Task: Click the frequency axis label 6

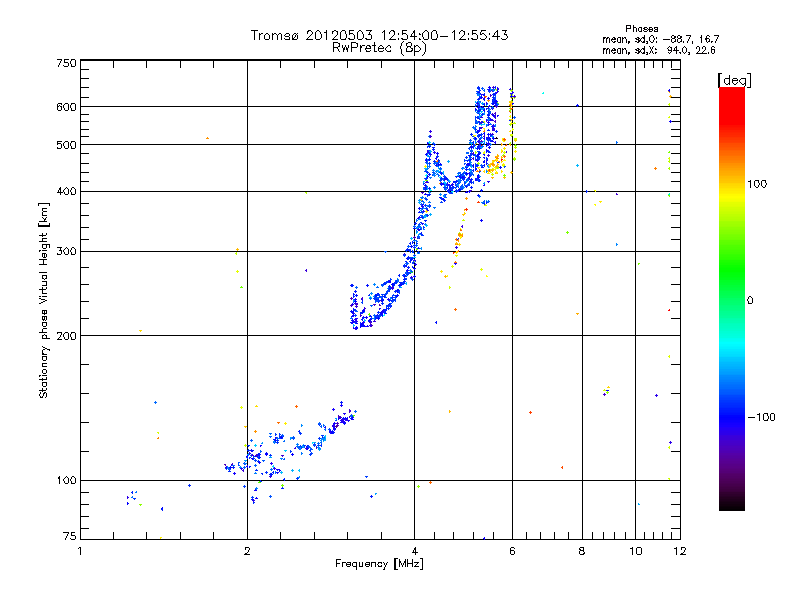Action: click(x=512, y=551)
